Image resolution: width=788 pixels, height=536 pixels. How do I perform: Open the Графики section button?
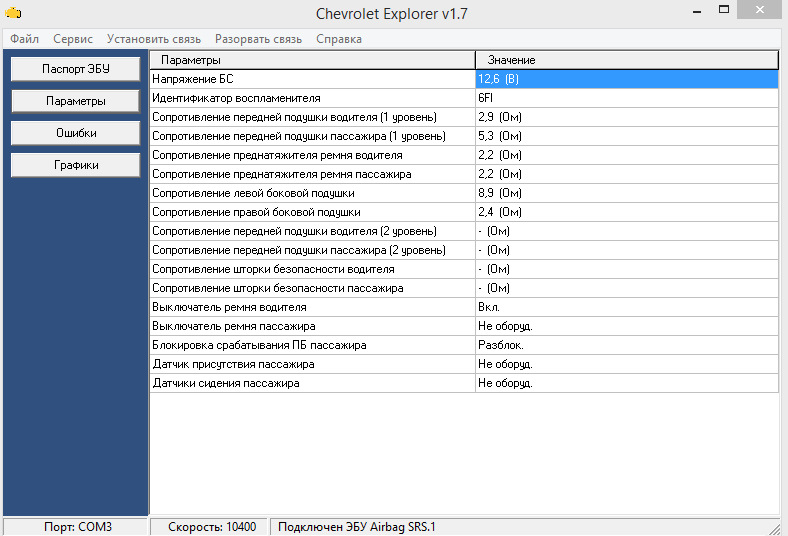[75, 165]
